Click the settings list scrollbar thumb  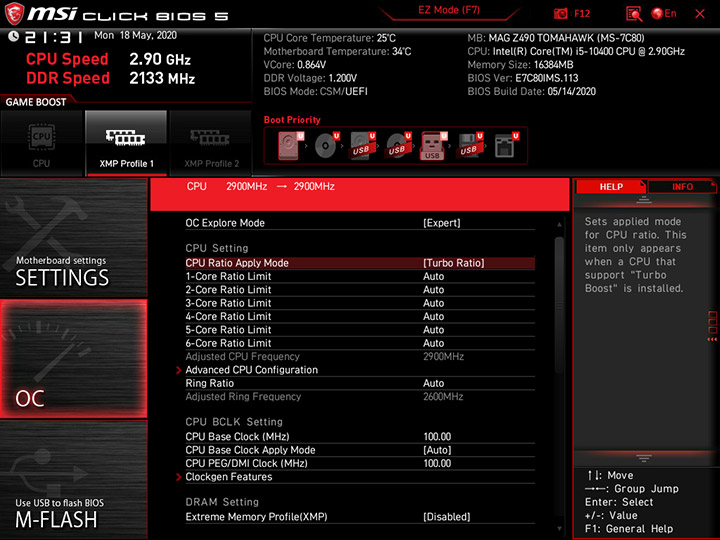(559, 305)
